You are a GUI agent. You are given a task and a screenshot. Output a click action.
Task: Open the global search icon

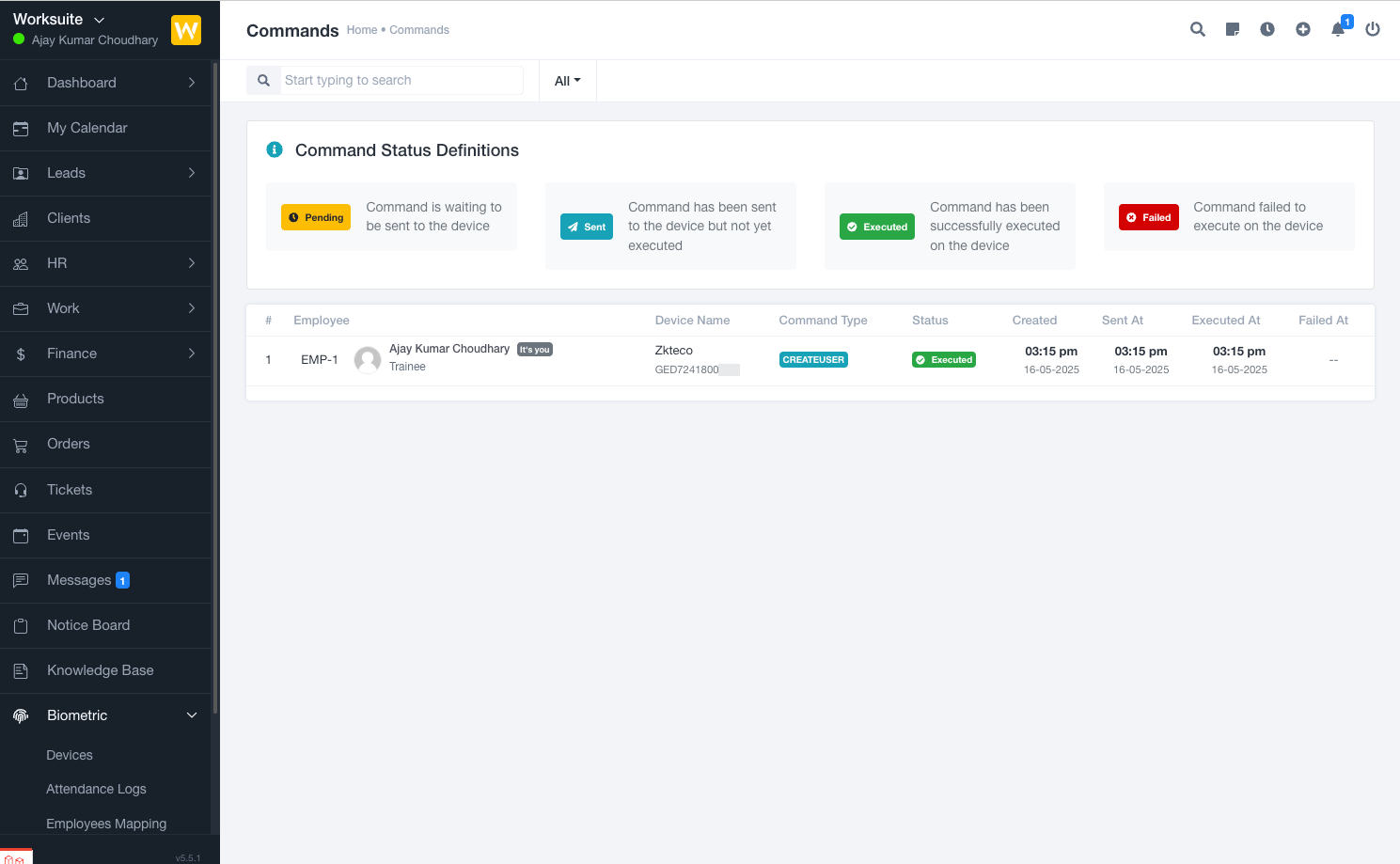click(1197, 29)
